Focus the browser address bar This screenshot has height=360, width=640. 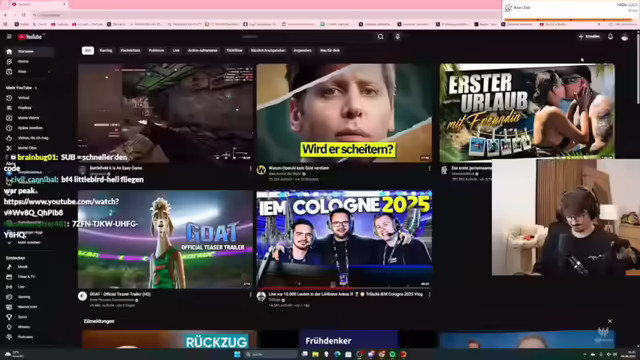[265, 15]
